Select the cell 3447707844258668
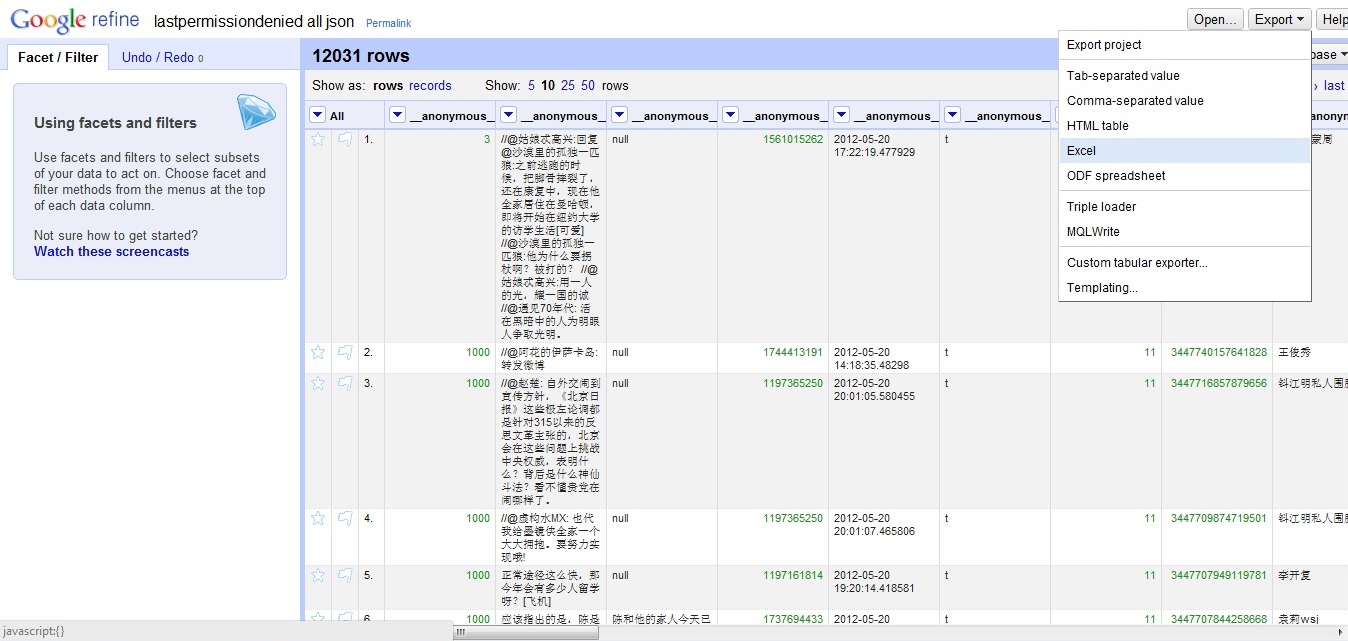This screenshot has width=1348, height=641. point(1219,619)
